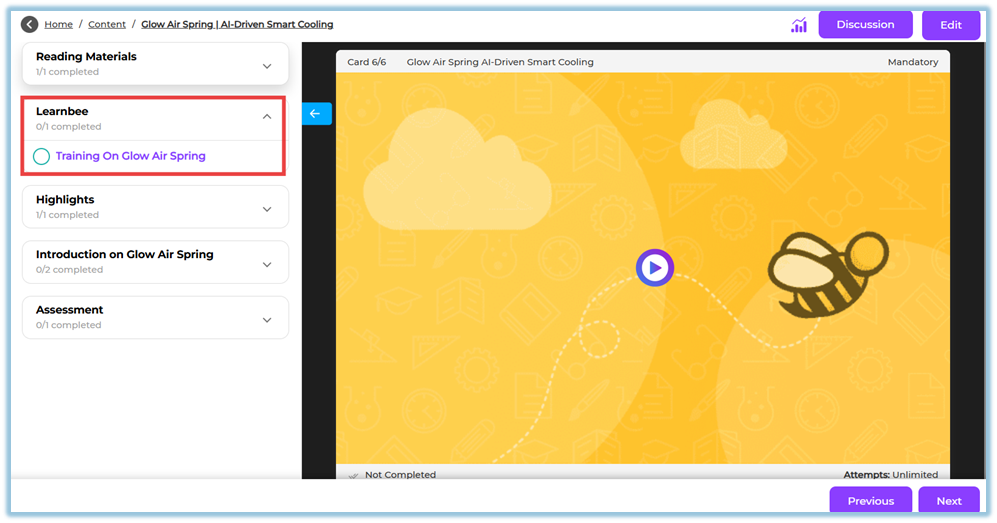Expand the Reading Materials section
Screen dimensions: 997x523
tap(266, 66)
